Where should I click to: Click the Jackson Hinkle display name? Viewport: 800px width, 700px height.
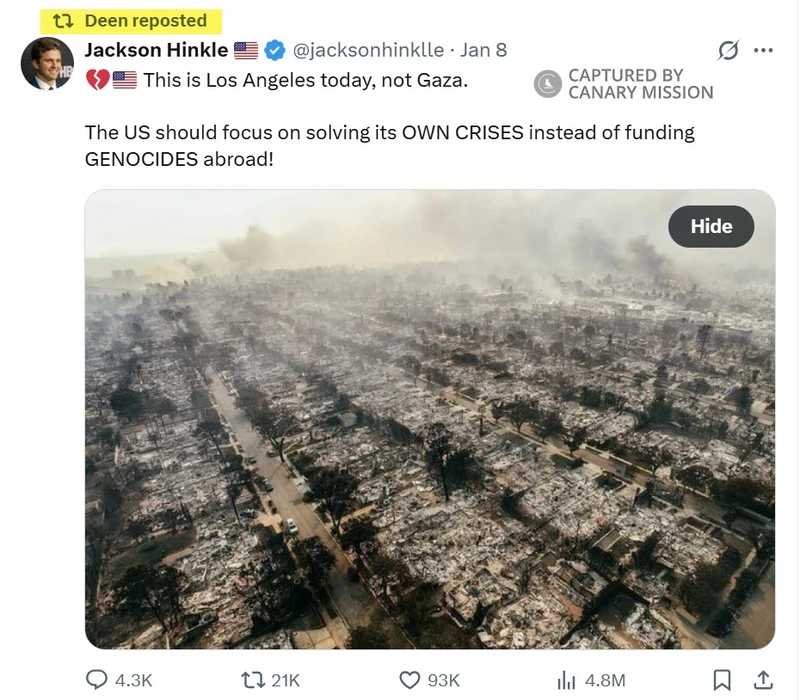coord(156,50)
